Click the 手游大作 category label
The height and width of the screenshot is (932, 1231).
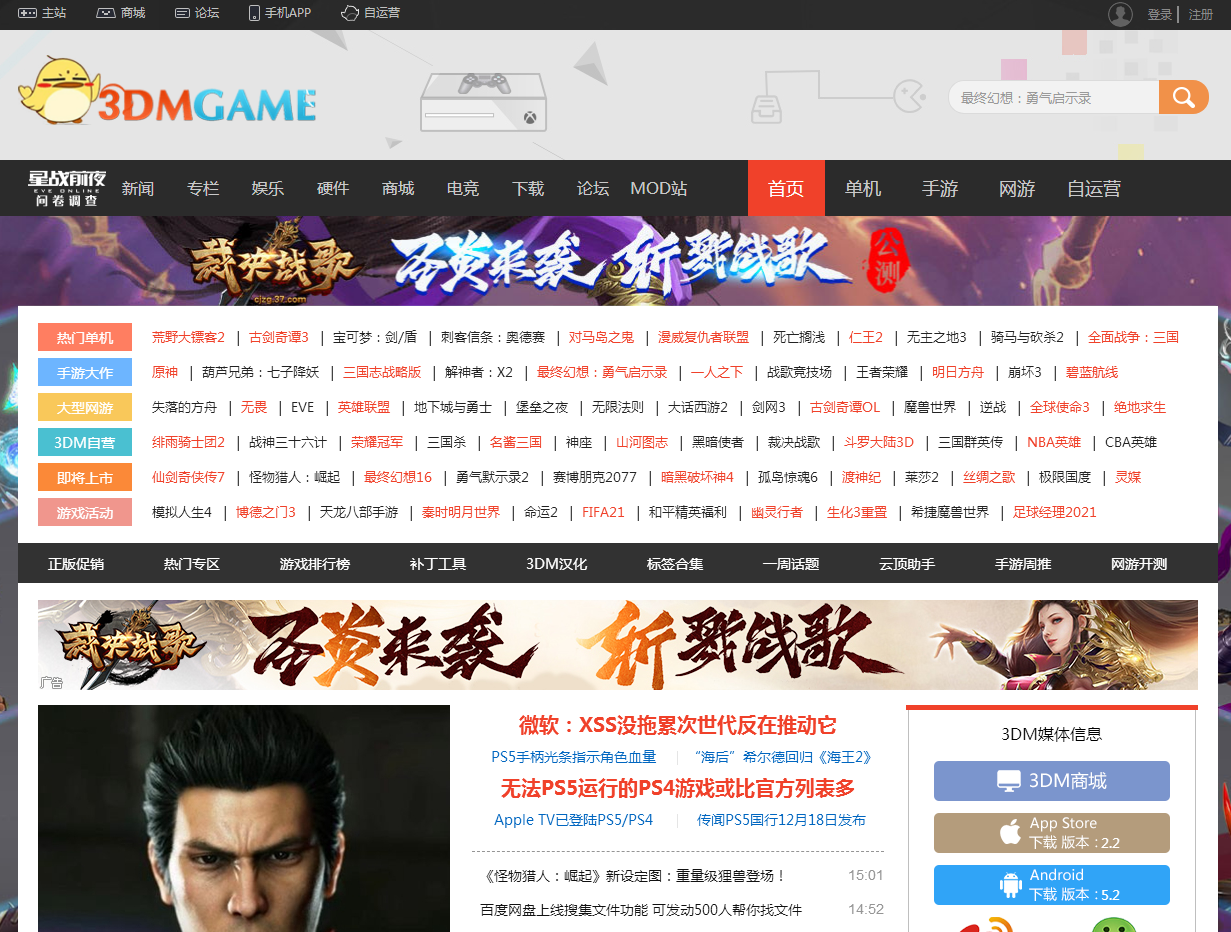tap(85, 373)
